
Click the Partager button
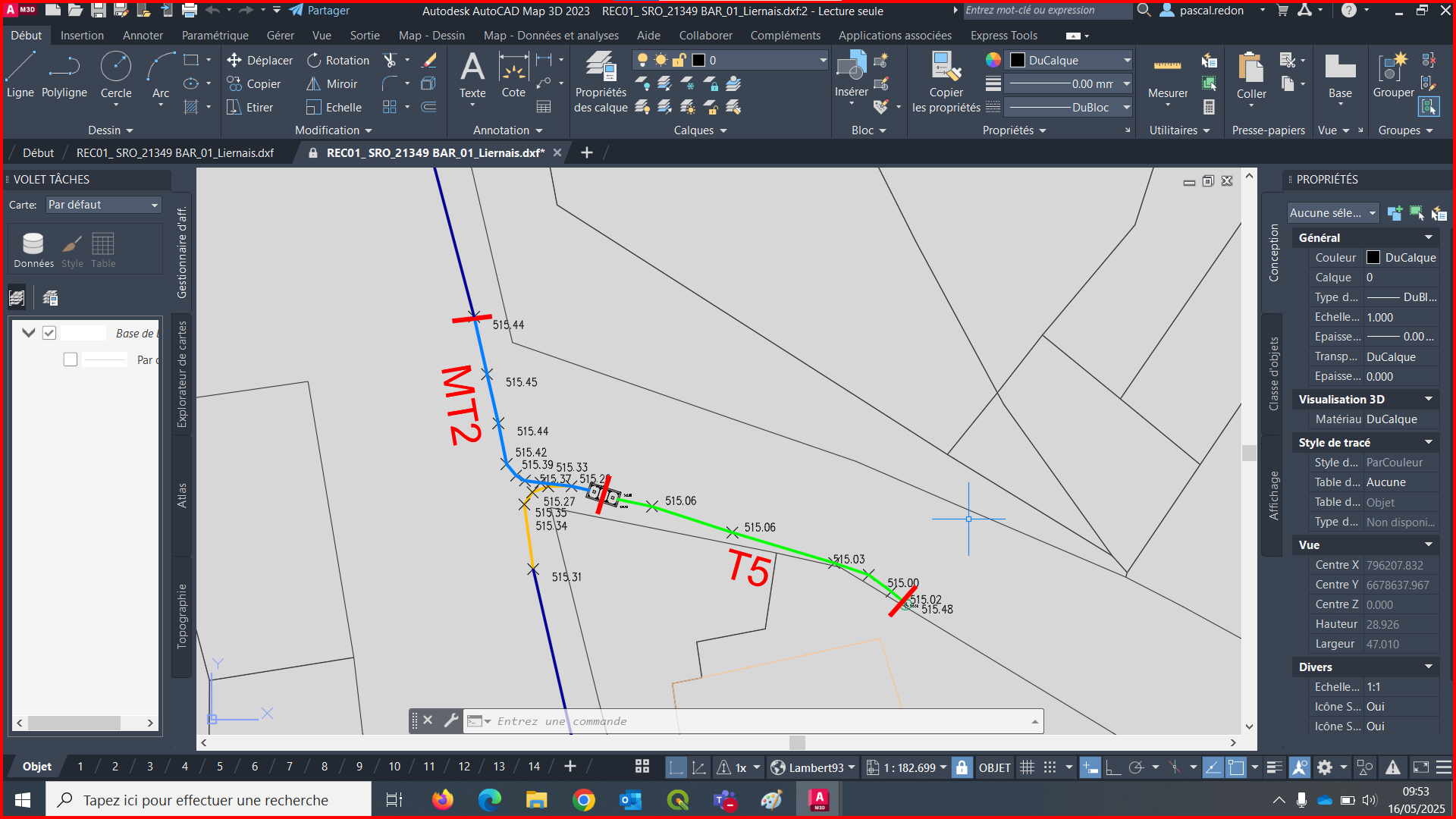(320, 11)
